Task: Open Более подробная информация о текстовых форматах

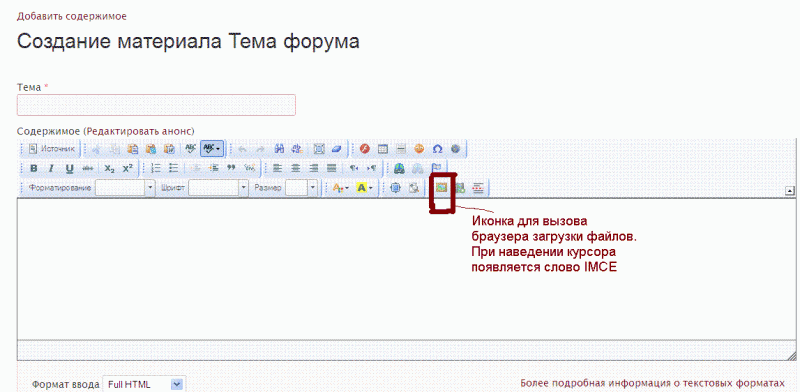Action: [x=653, y=383]
